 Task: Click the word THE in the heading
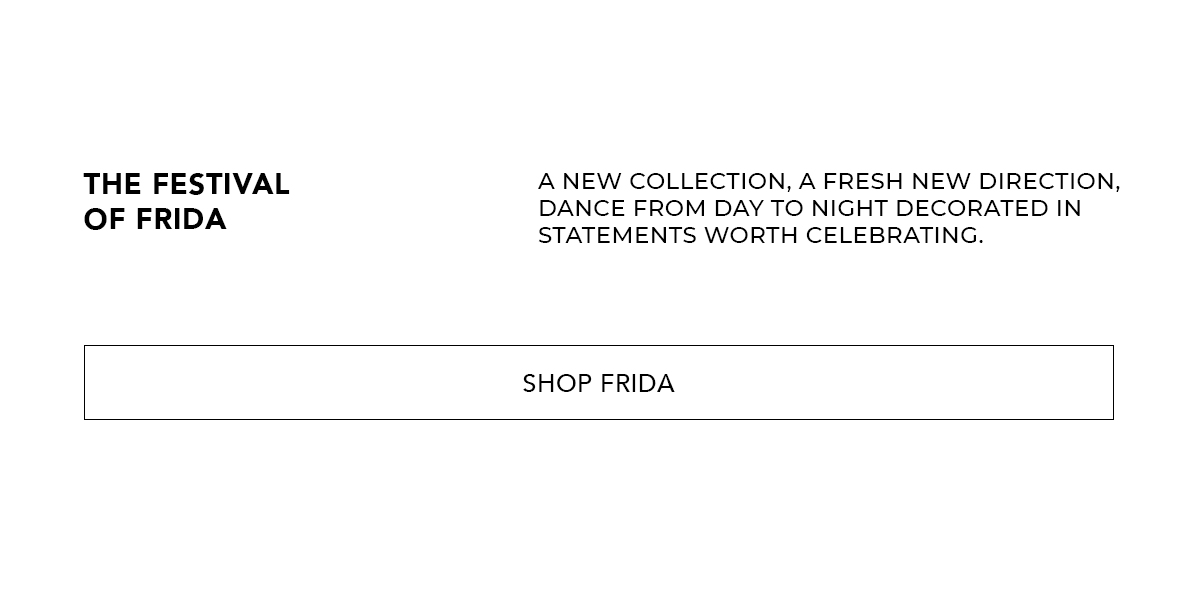[x=113, y=185]
